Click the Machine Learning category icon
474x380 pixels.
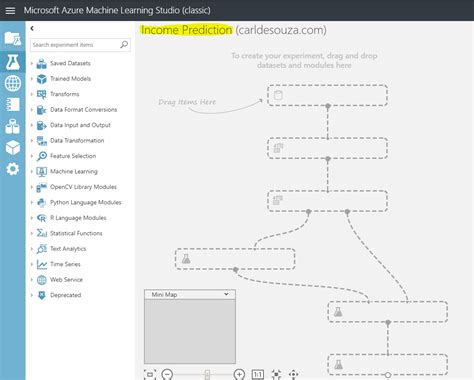41,172
